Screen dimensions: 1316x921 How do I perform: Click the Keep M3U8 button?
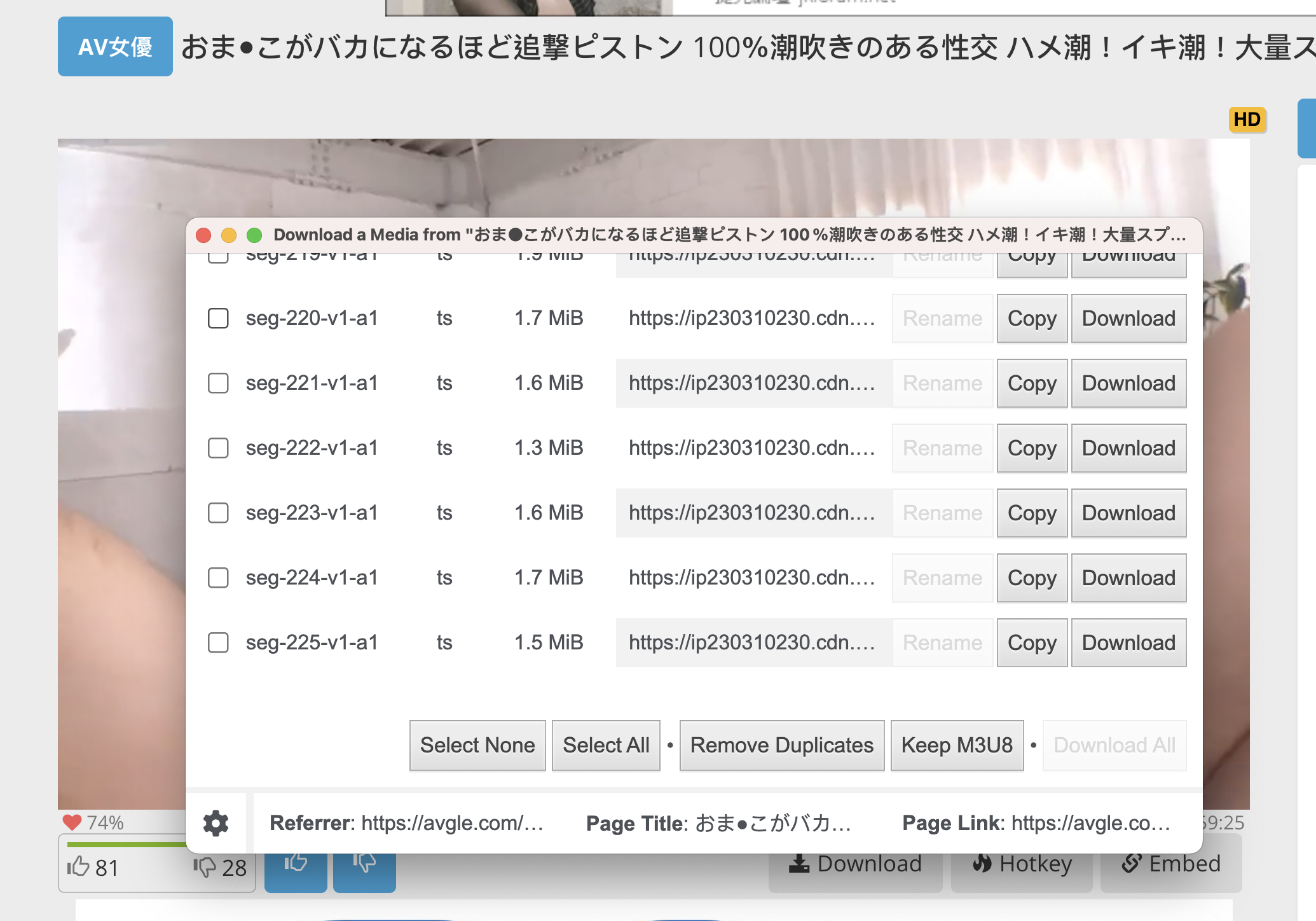click(957, 745)
